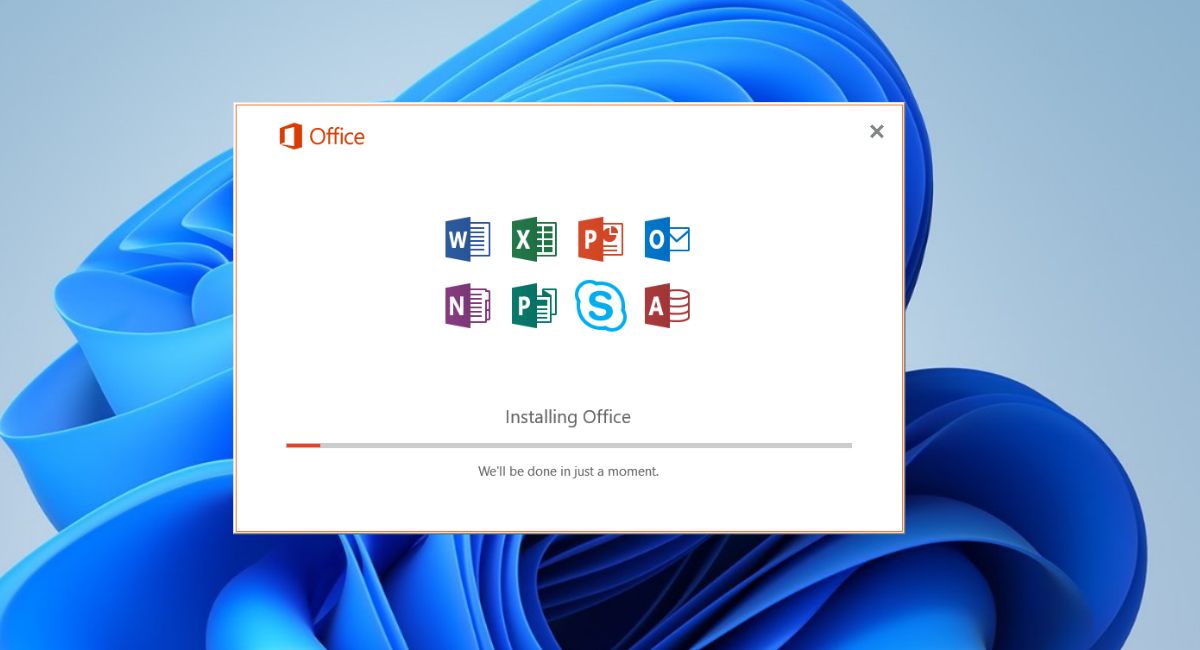Click the purple OneNote icon
The height and width of the screenshot is (650, 1200).
tap(467, 306)
